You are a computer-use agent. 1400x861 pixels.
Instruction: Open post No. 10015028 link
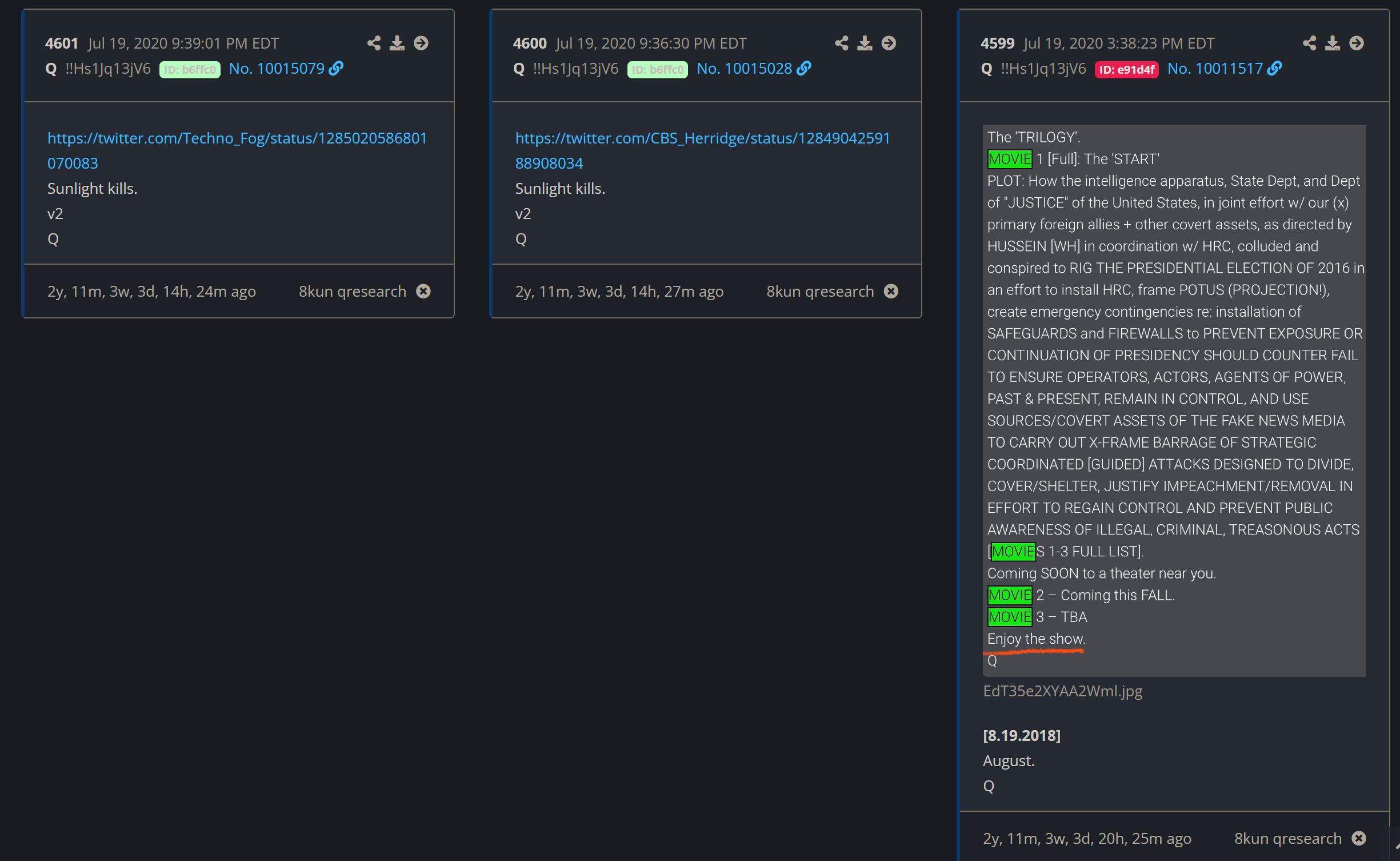tap(745, 69)
